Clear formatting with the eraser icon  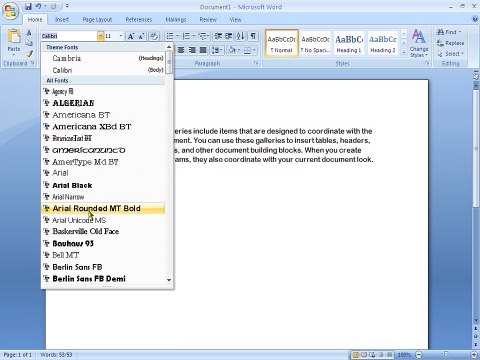pos(154,36)
